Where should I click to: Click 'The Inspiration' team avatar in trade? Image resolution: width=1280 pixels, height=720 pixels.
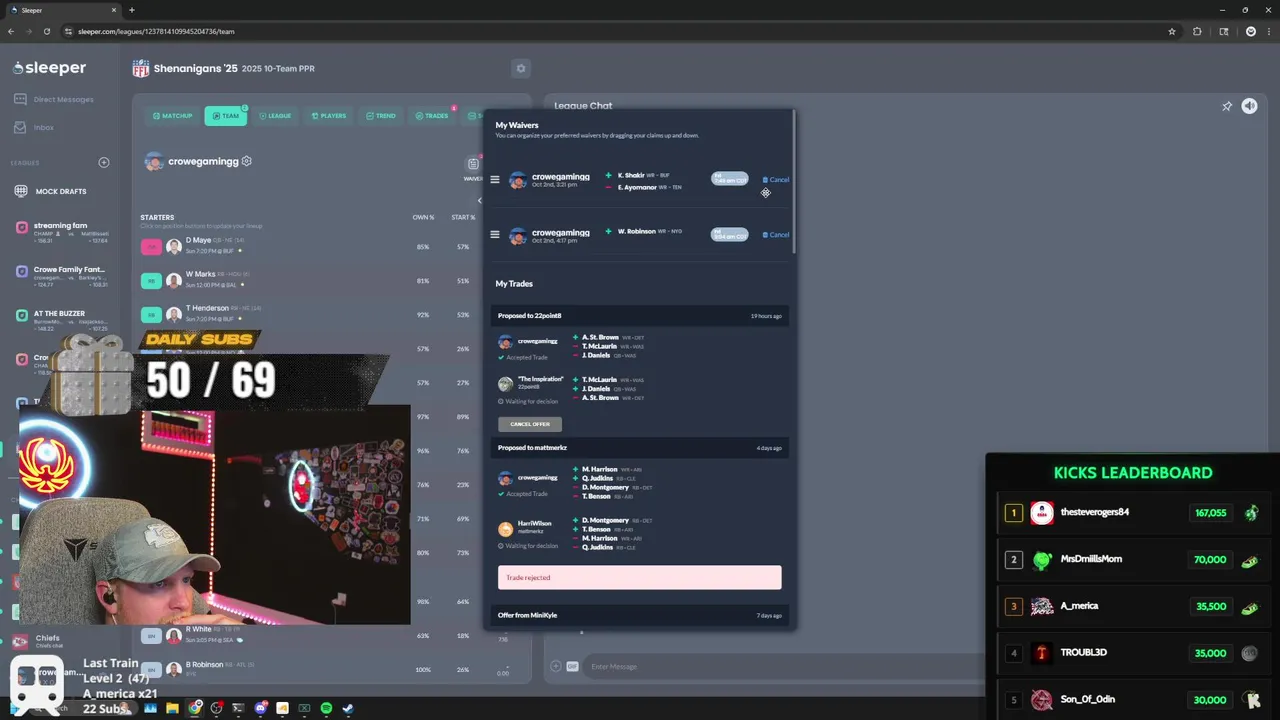pos(506,383)
